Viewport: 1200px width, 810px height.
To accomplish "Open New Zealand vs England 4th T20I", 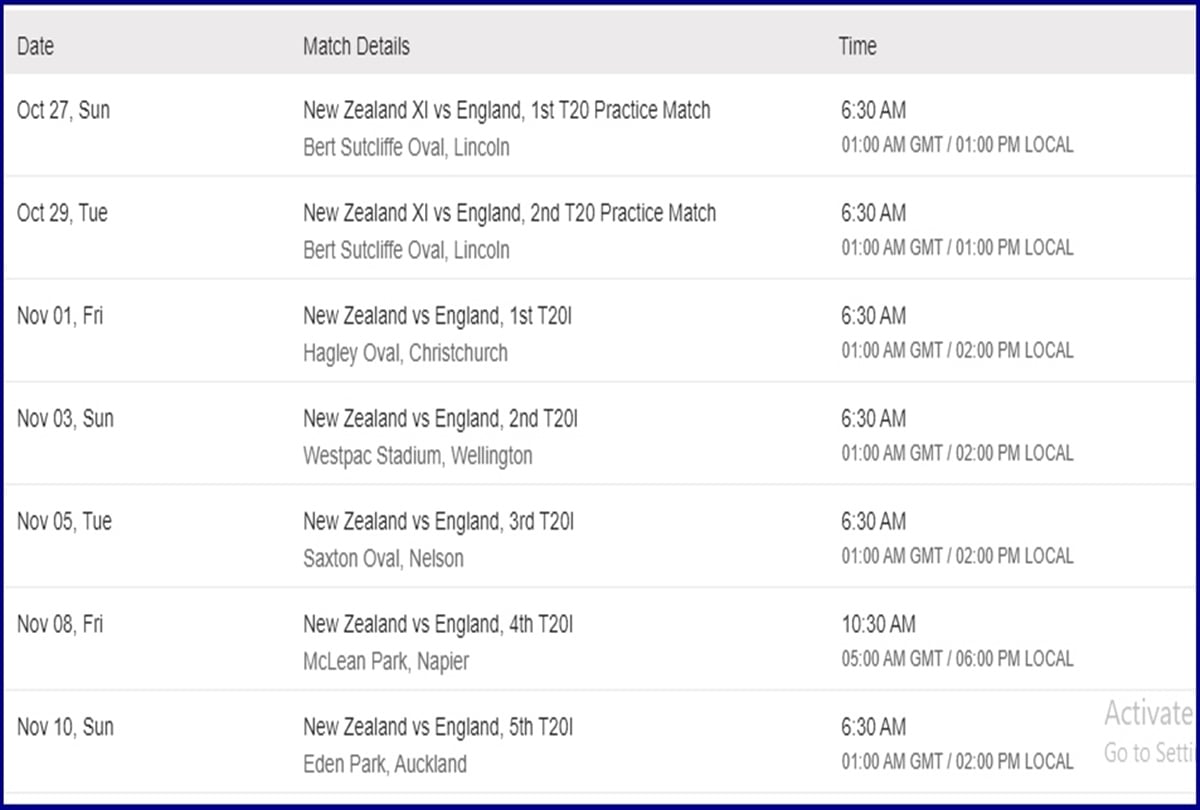I will (x=439, y=625).
